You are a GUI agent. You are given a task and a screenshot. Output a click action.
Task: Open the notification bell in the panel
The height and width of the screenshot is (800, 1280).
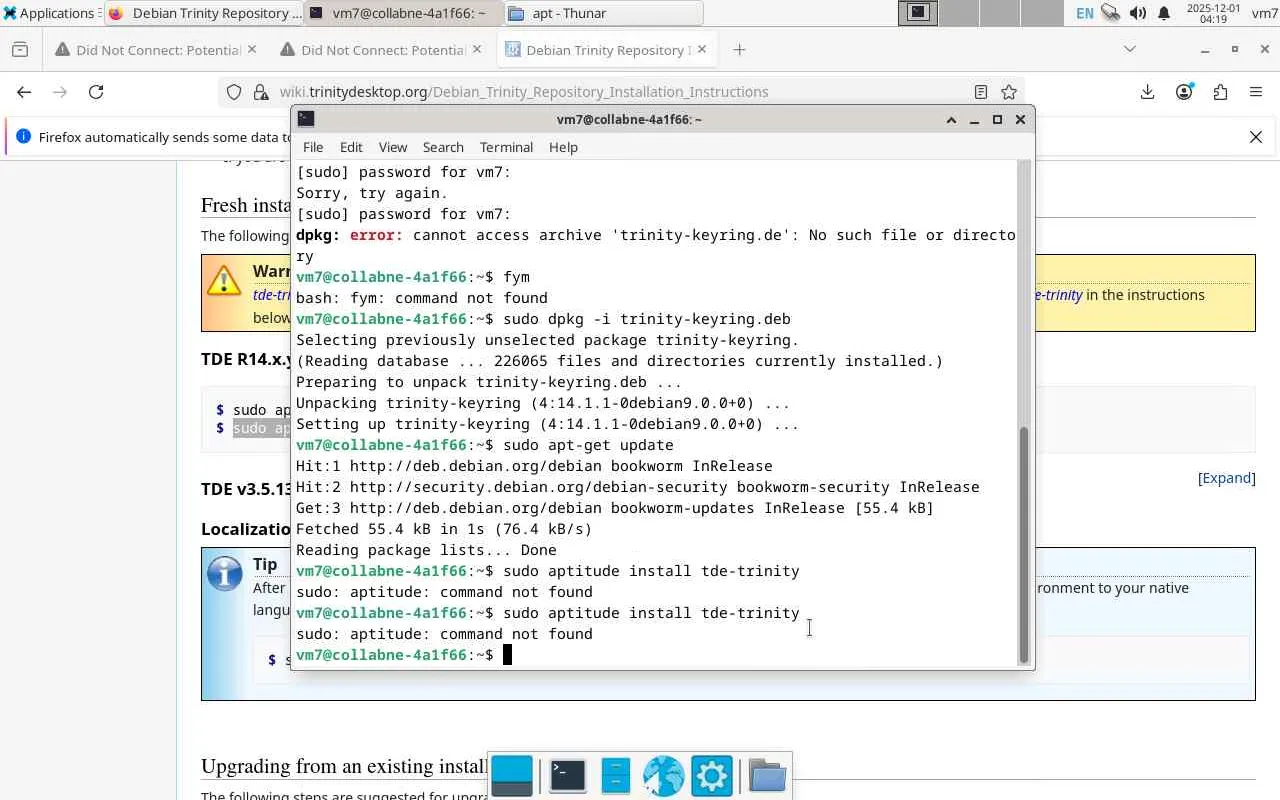pos(1164,13)
